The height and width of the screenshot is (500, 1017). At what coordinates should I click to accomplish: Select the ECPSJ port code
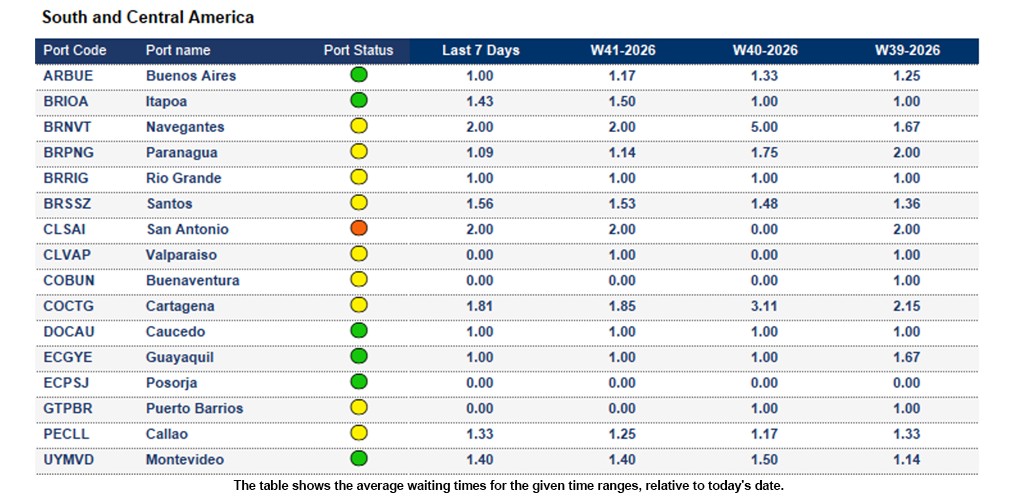tap(66, 383)
